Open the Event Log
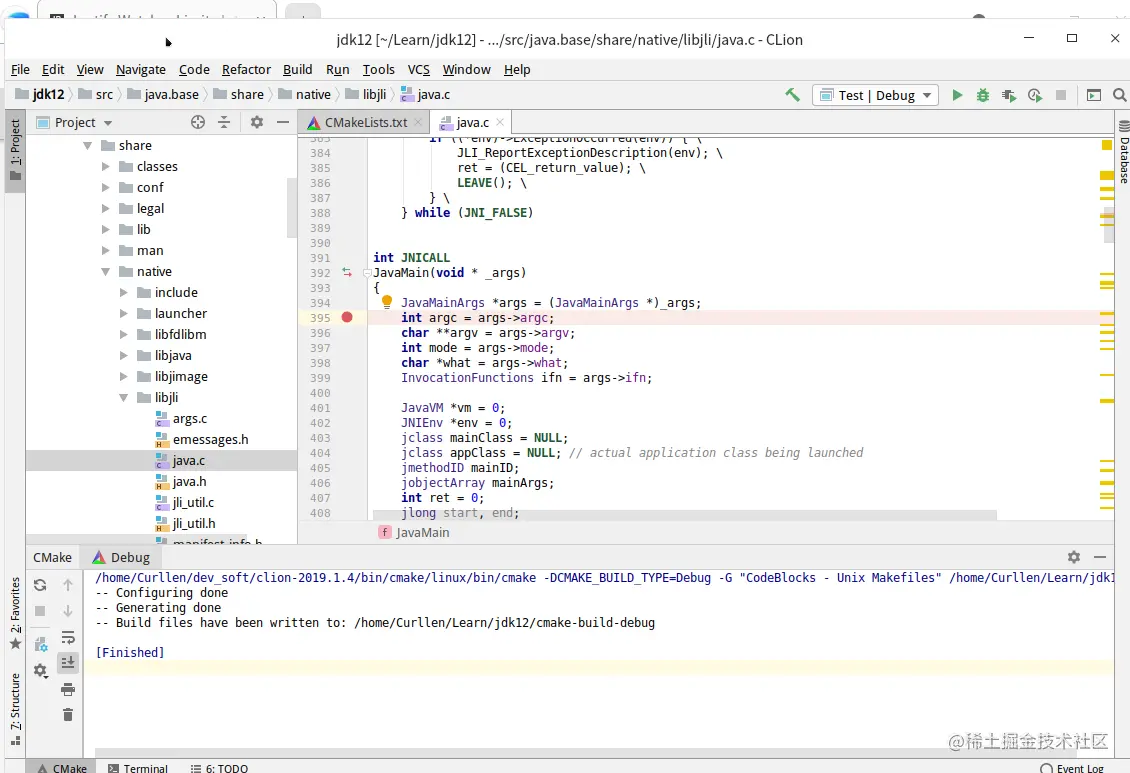 (1072, 768)
